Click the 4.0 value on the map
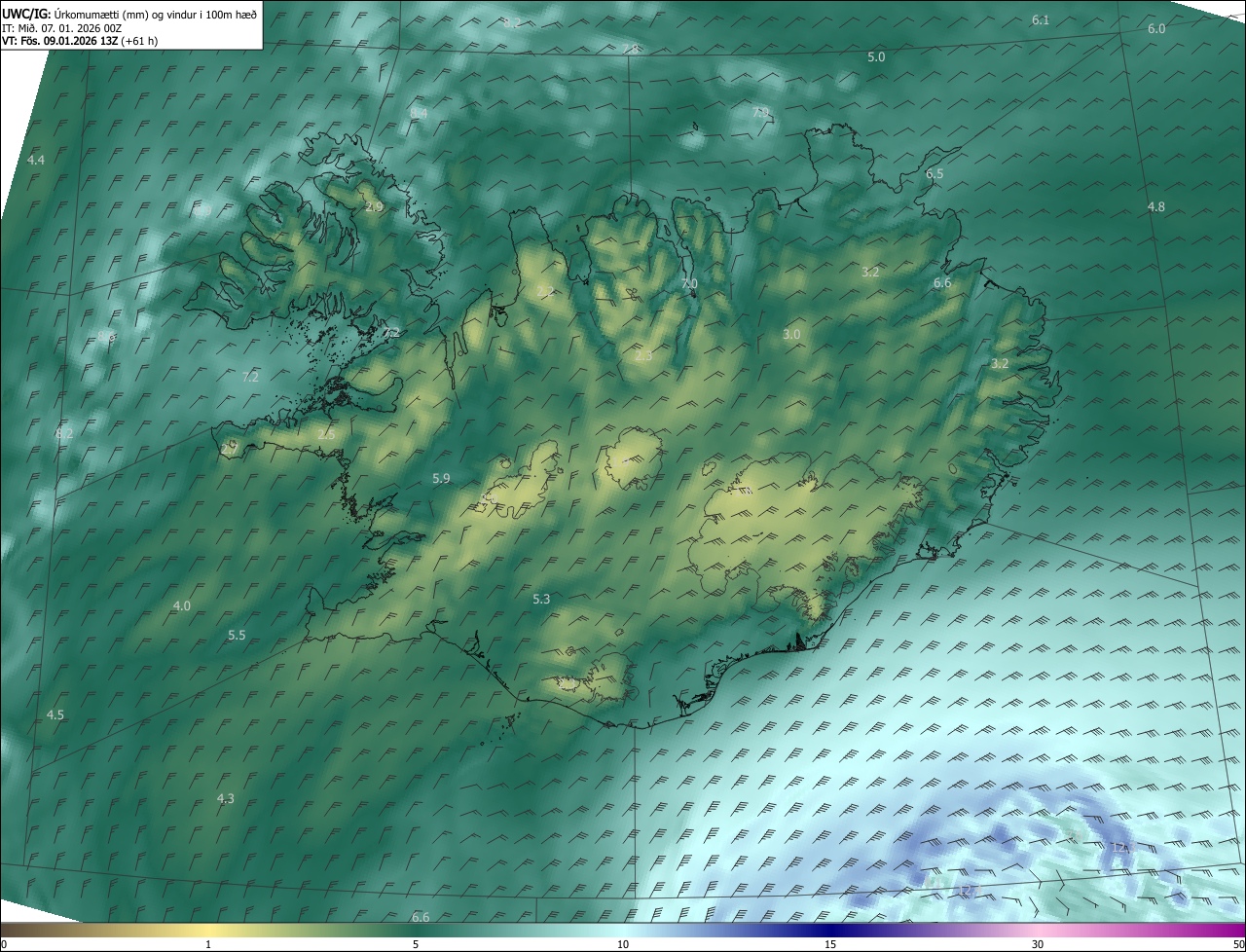1246x952 pixels. pyautogui.click(x=182, y=606)
